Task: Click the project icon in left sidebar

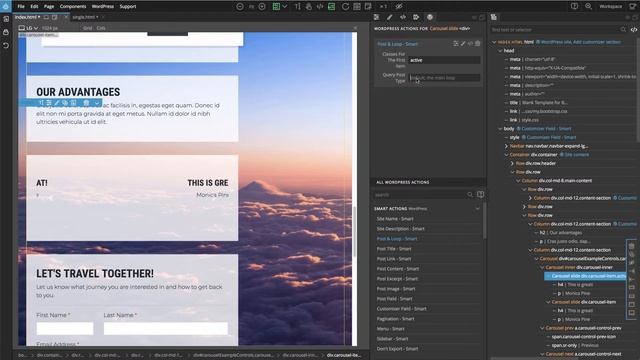Action: (6, 19)
